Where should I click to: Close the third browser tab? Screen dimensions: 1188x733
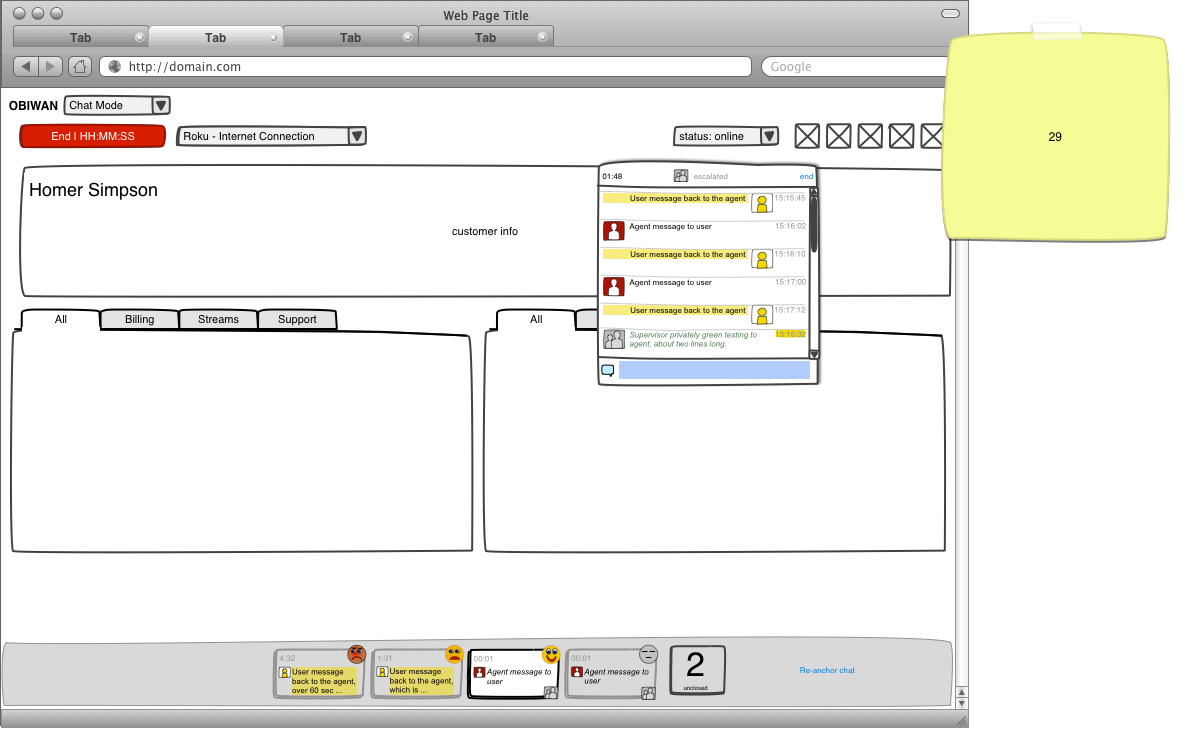pos(408,36)
